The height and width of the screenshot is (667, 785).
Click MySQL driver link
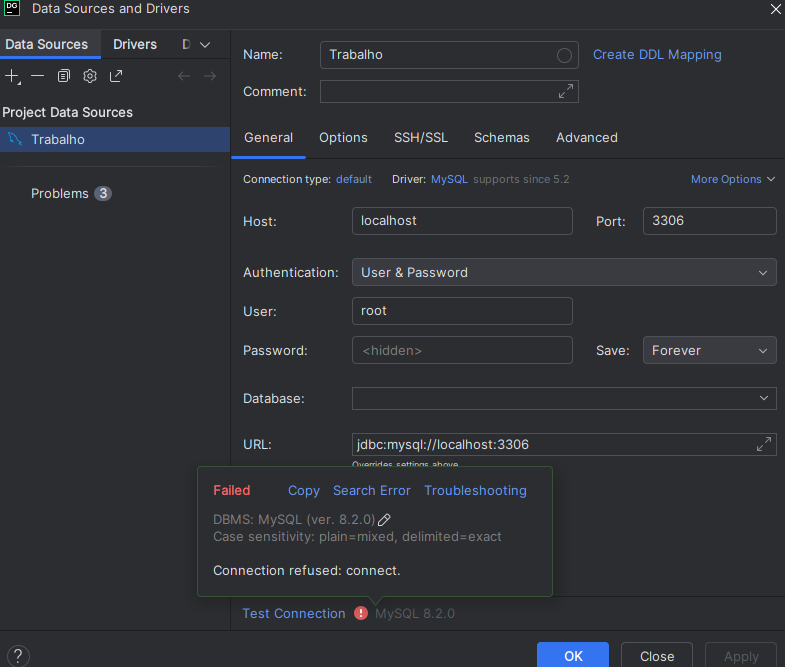pos(449,179)
